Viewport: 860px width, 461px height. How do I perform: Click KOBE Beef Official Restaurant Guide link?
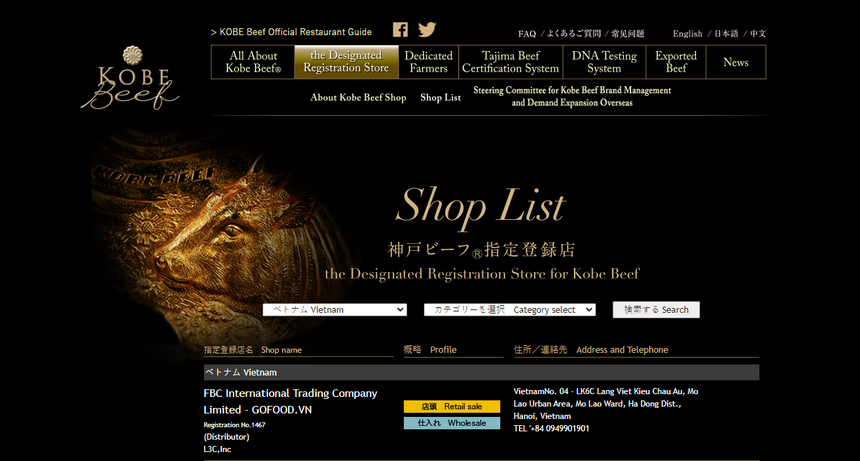tap(291, 32)
